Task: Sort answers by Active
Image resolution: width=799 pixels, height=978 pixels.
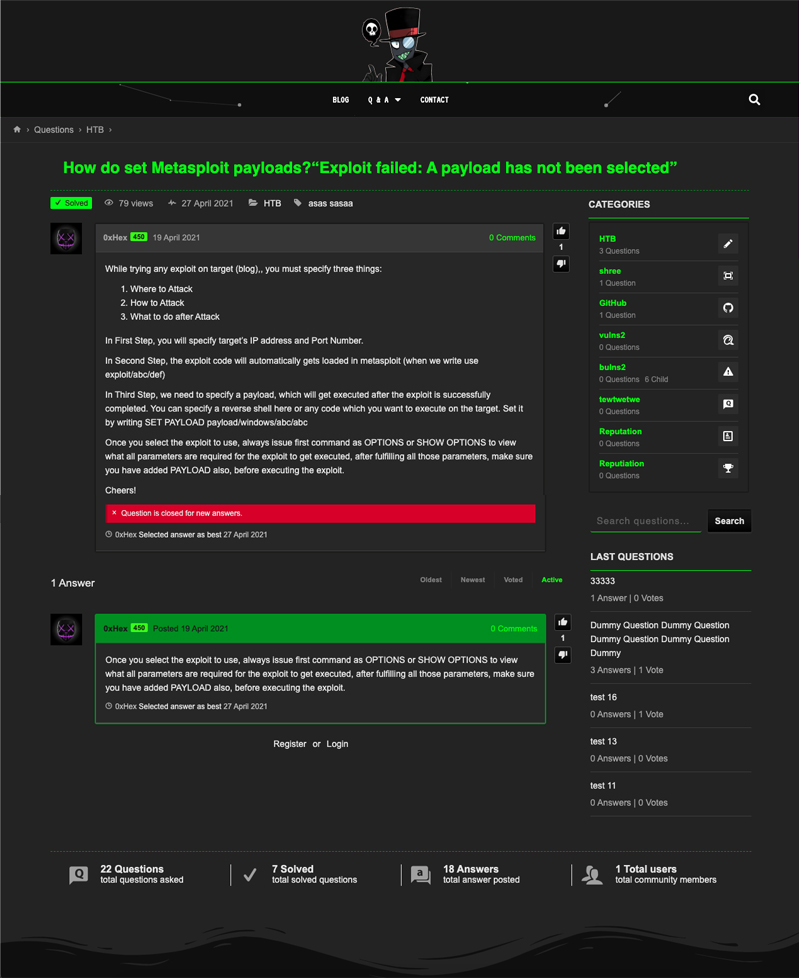Action: click(x=552, y=580)
